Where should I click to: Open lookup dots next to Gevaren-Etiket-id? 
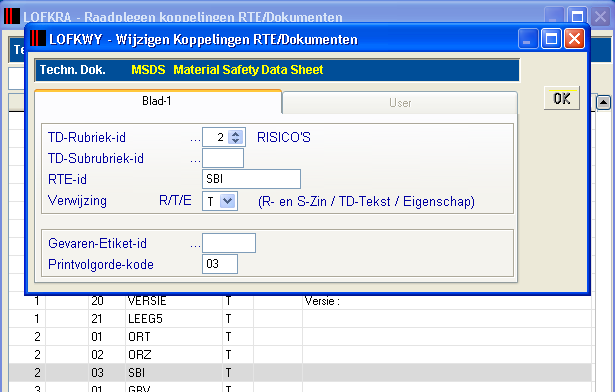point(195,246)
